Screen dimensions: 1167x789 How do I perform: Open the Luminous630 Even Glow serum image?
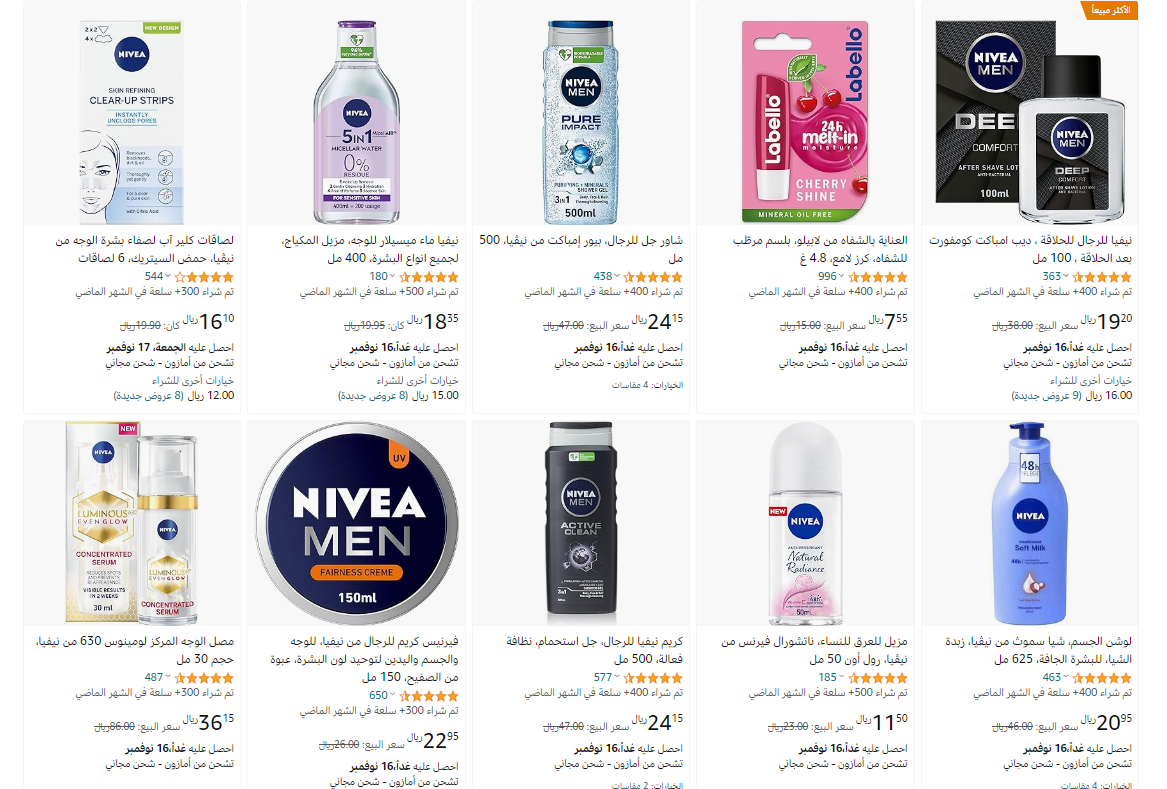point(132,523)
